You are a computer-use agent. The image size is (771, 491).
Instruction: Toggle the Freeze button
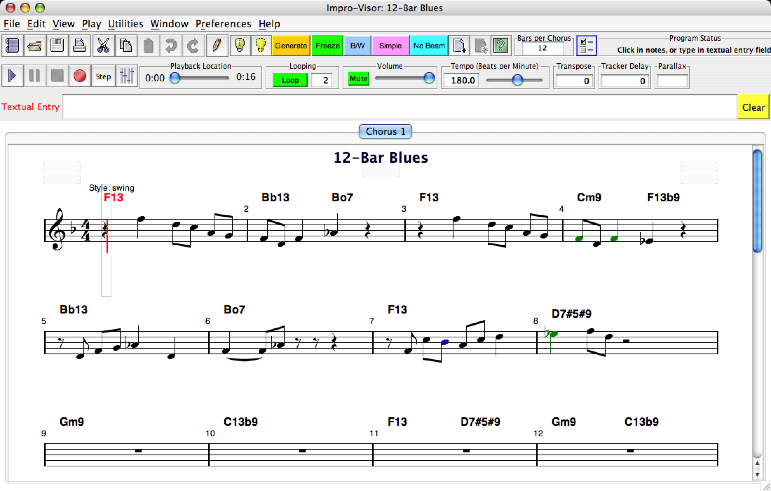tap(327, 45)
